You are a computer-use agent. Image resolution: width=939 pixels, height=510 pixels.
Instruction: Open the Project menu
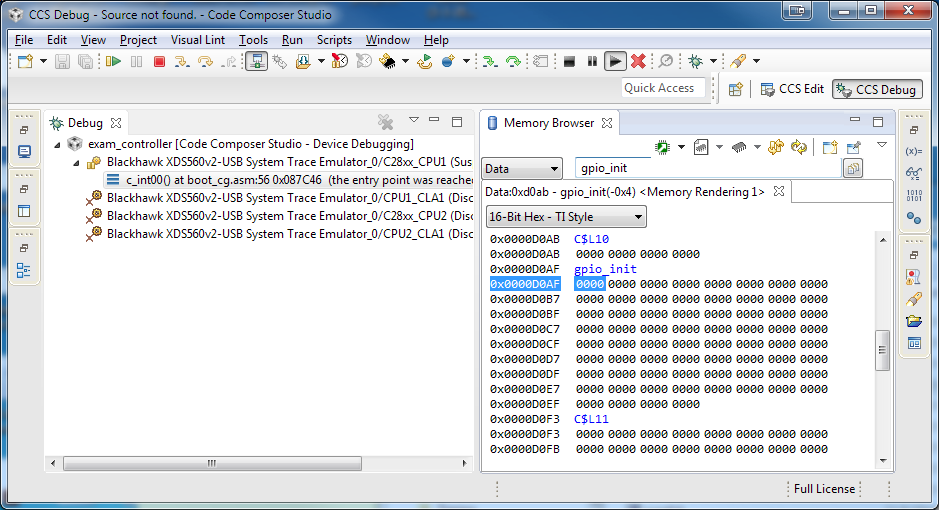138,40
